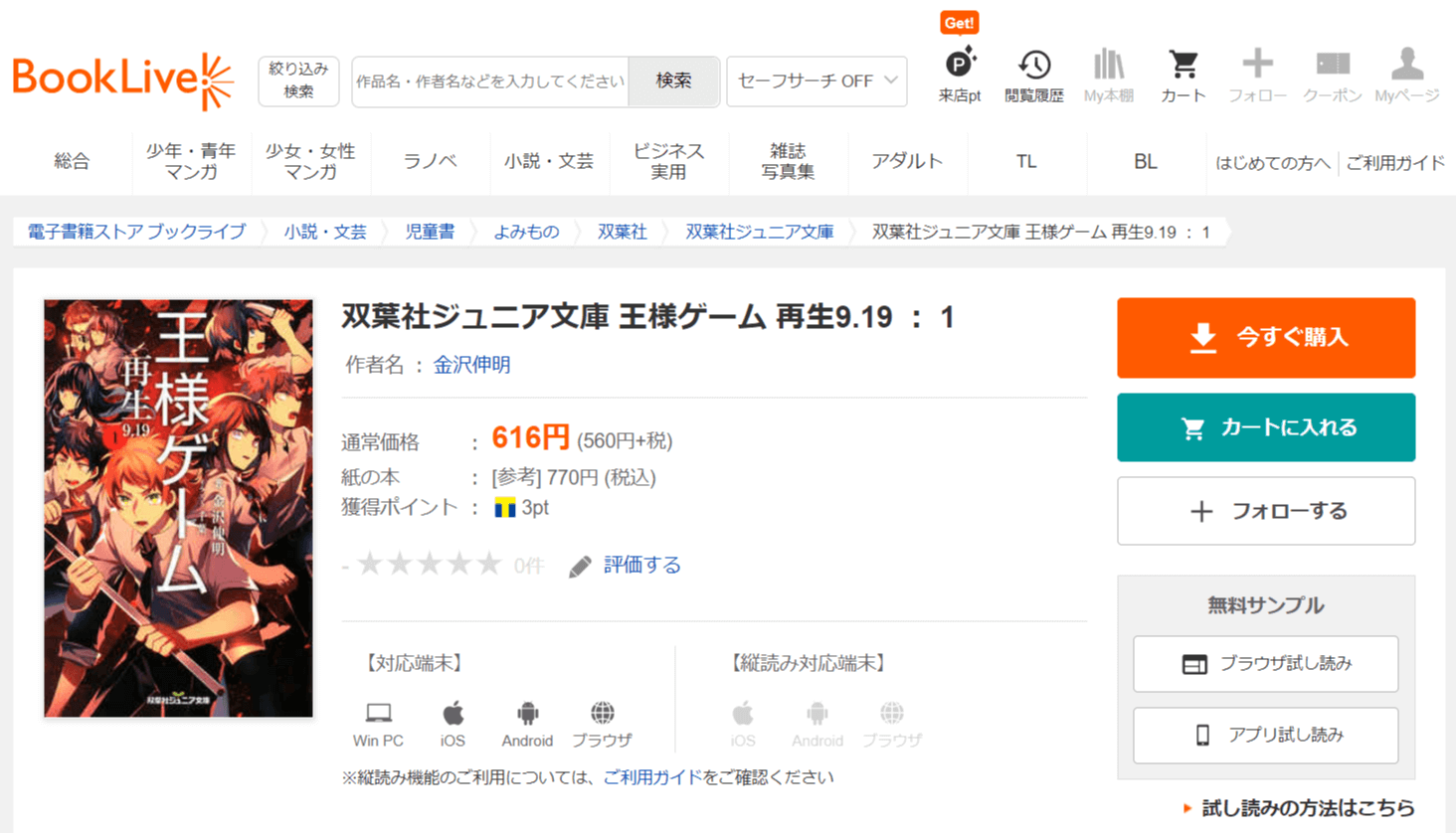This screenshot has width=1456, height=833.
Task: Click the Get! badge above 来店pt
Action: coord(960,23)
